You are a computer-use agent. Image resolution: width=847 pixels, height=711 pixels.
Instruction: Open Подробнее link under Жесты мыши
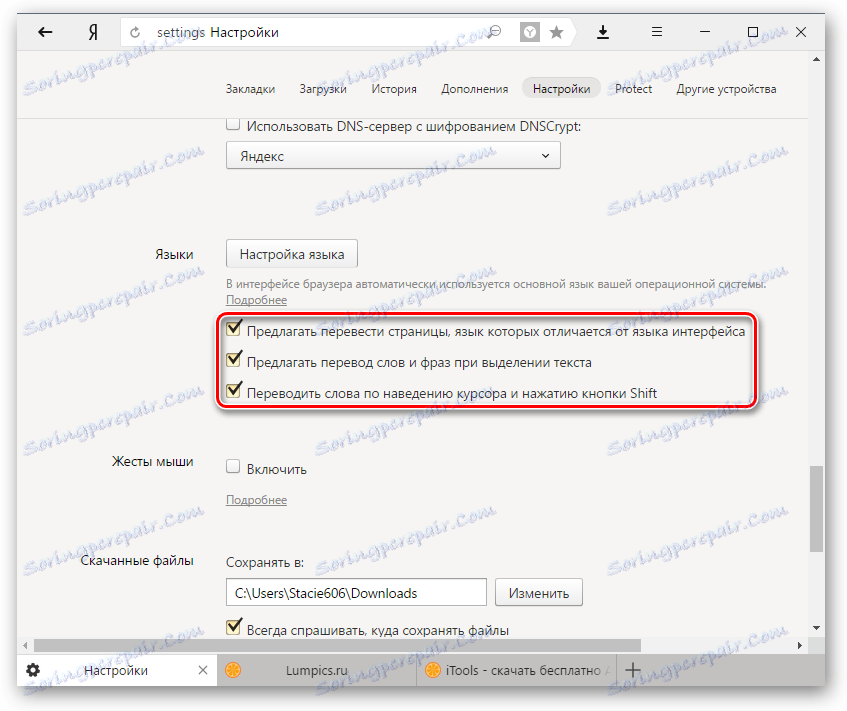(x=256, y=500)
